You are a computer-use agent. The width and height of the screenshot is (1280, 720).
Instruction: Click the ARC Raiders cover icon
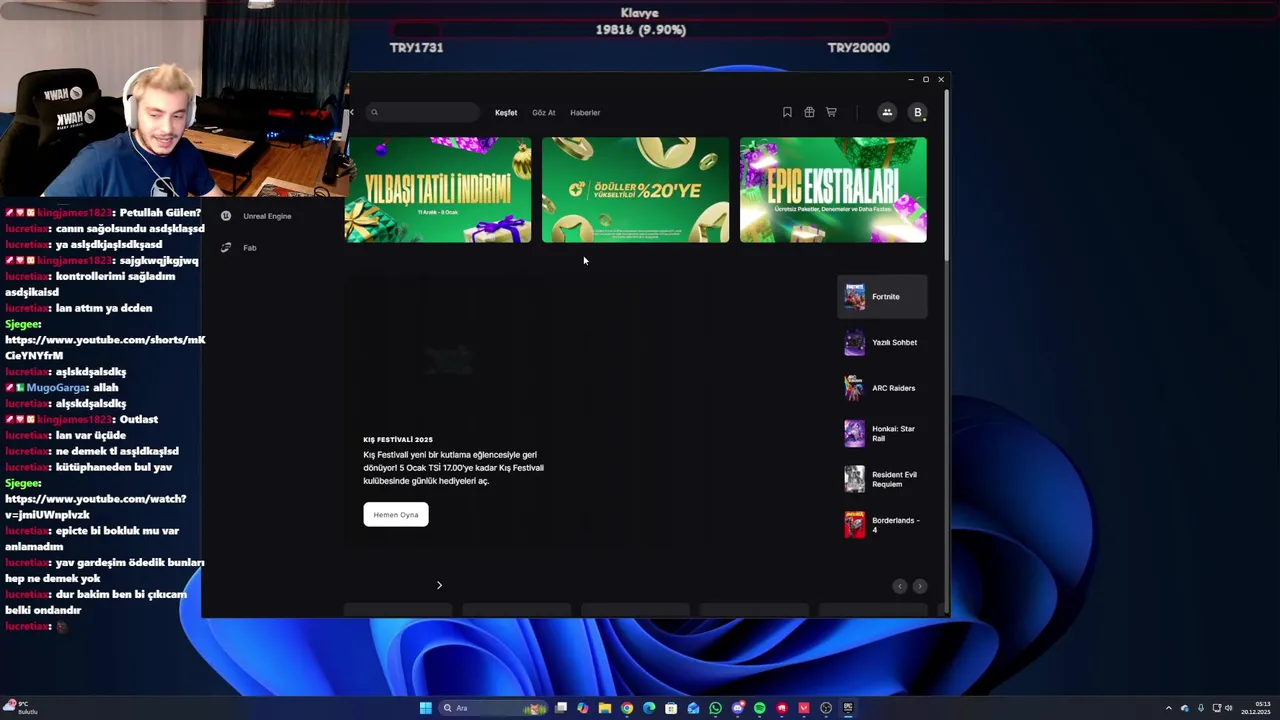854,388
